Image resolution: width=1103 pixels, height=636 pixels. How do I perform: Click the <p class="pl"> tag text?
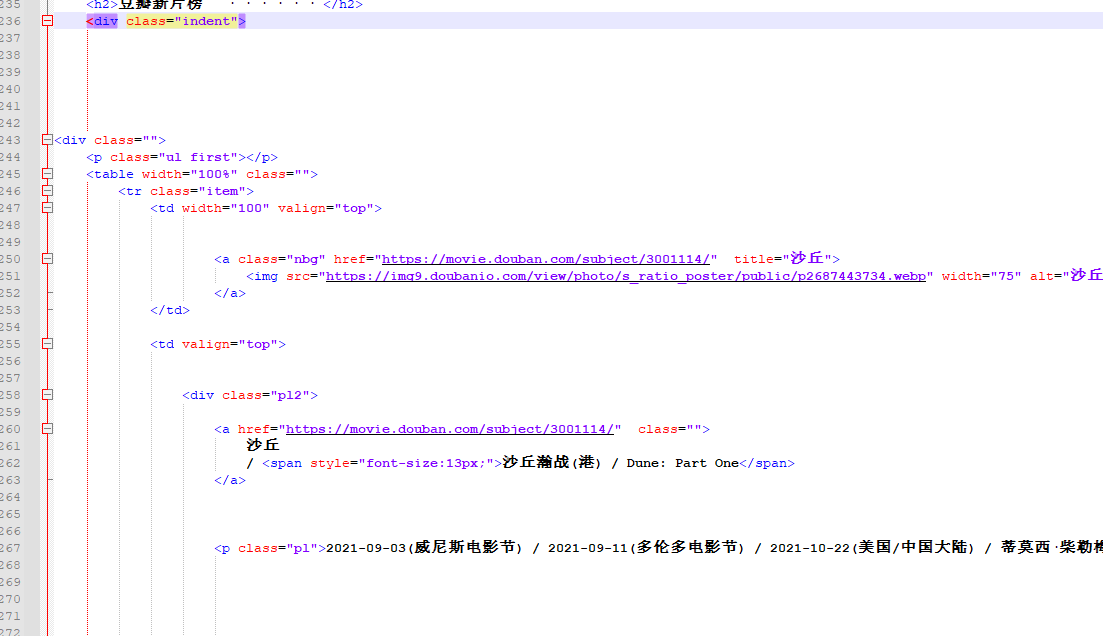(270, 548)
